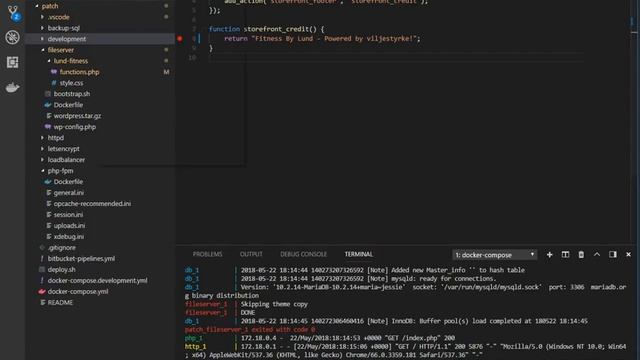Click the http_1 log line prefix

point(195,347)
